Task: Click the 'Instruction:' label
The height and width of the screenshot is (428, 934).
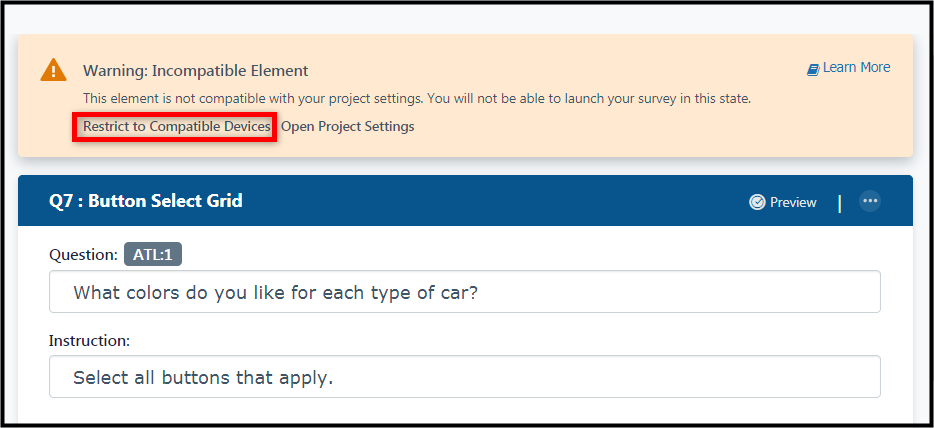Action: coord(89,341)
